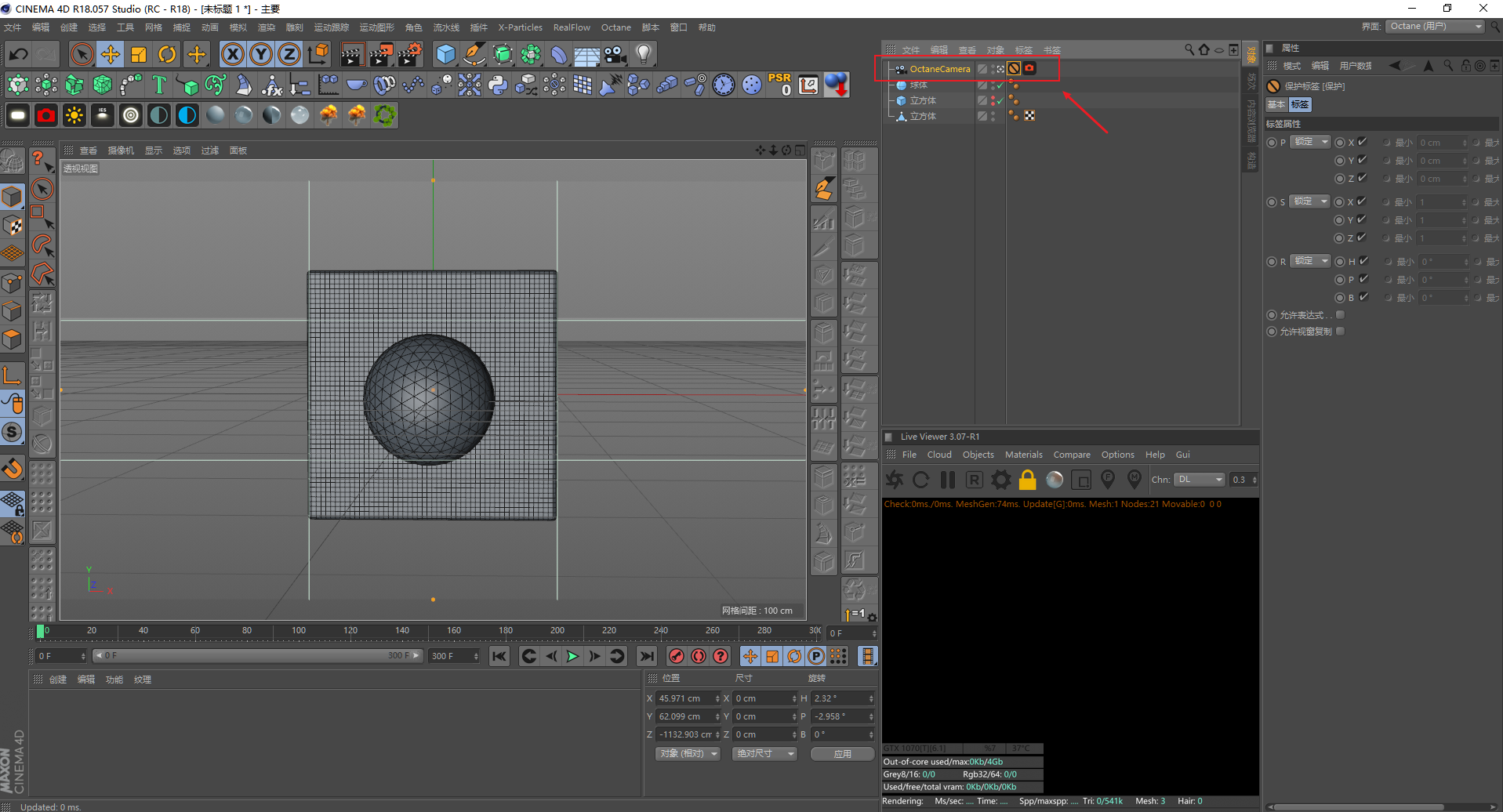Click clay mode sphere in Live Viewer
The height and width of the screenshot is (812, 1503).
click(1055, 480)
